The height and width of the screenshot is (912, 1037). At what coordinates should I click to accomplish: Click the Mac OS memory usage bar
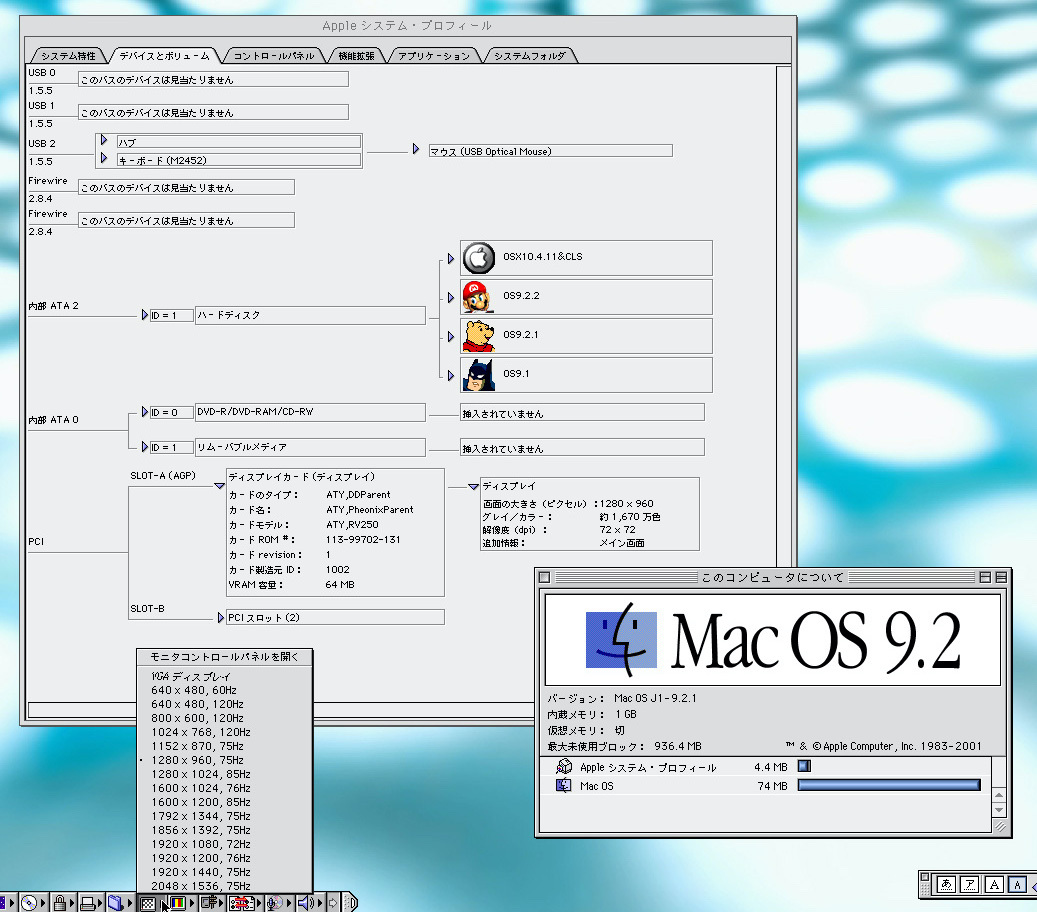coord(888,786)
